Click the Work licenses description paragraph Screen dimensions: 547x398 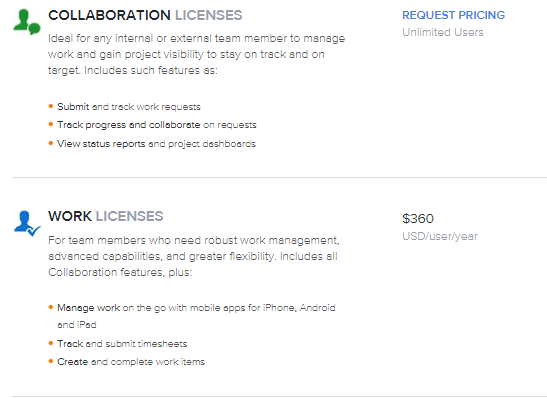point(194,256)
